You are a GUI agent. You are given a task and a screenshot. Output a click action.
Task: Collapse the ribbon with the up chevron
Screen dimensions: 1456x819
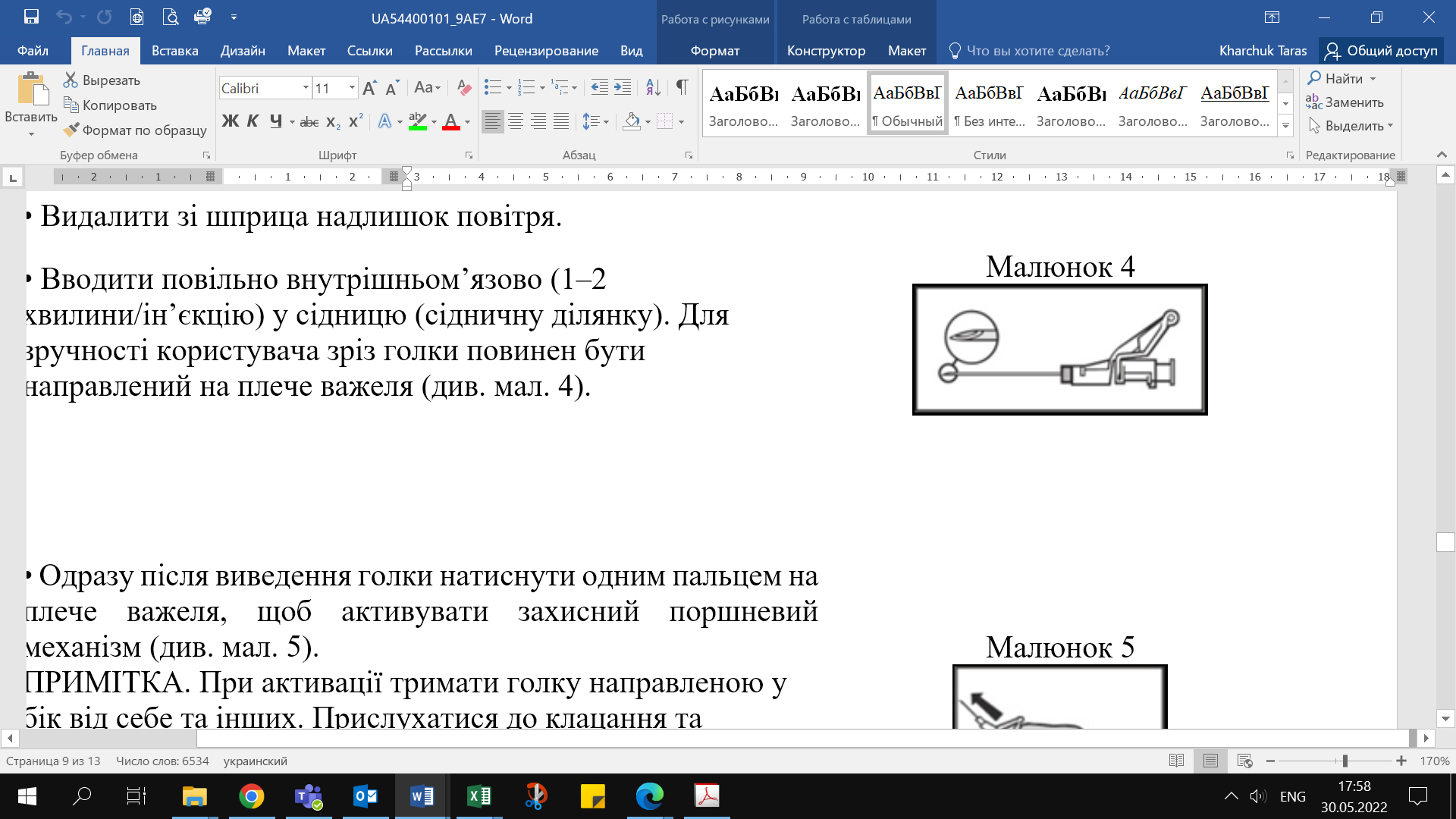point(1442,155)
